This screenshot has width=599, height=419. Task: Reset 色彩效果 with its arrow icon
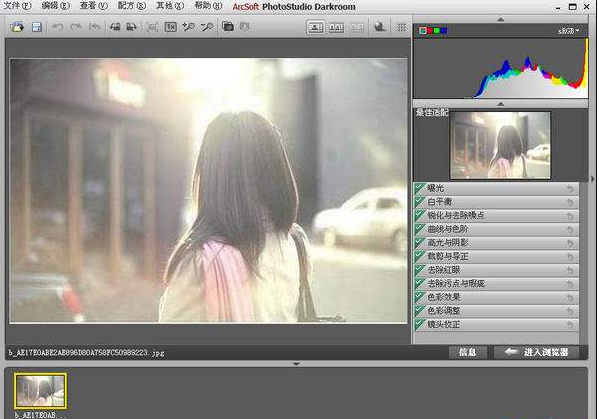pyautogui.click(x=570, y=298)
